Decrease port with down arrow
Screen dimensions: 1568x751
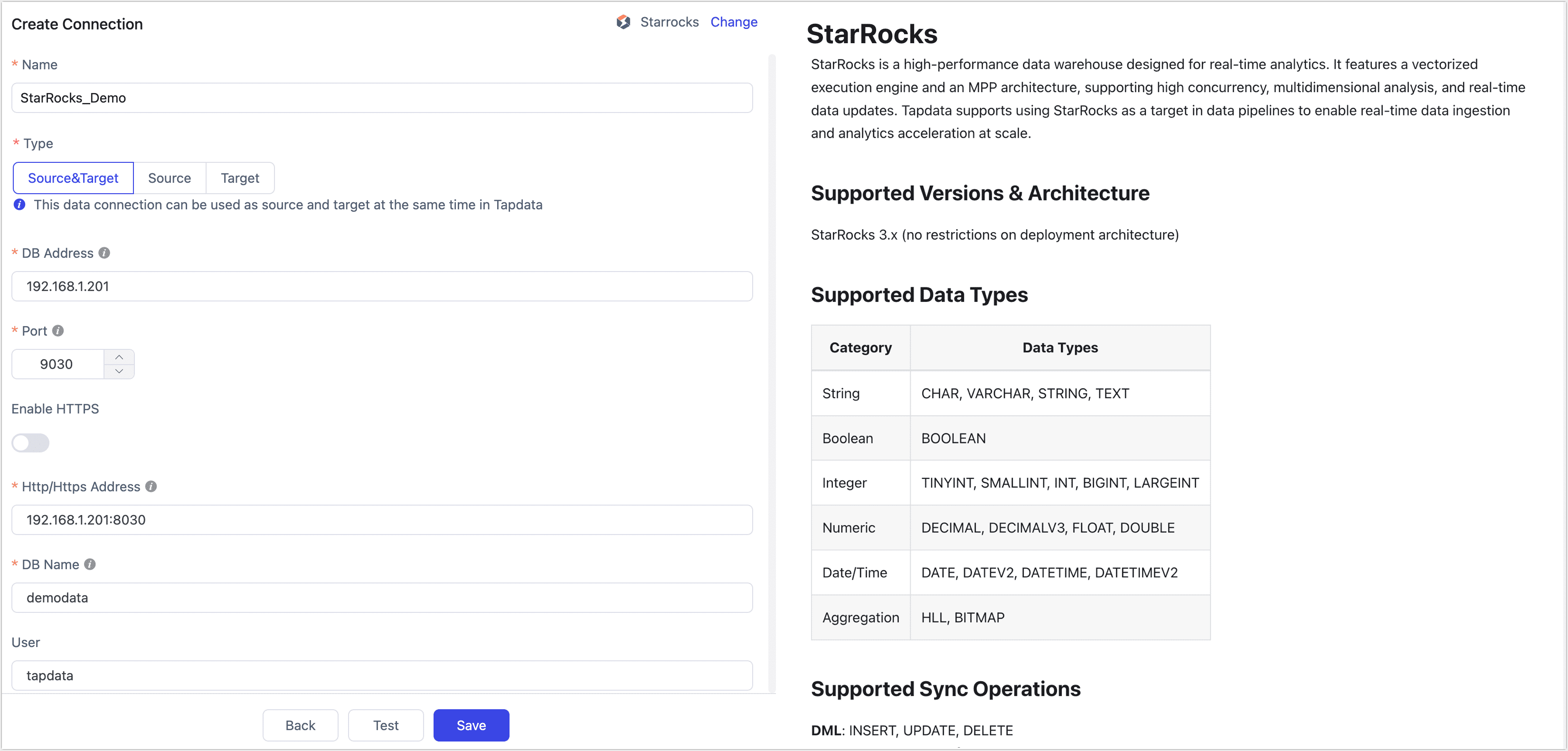click(x=119, y=371)
